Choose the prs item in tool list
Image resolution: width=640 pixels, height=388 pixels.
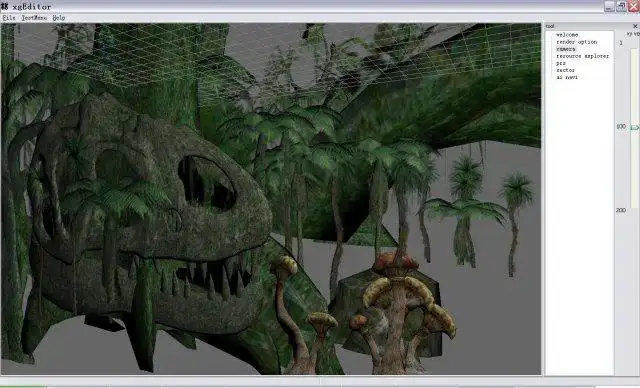[x=561, y=63]
